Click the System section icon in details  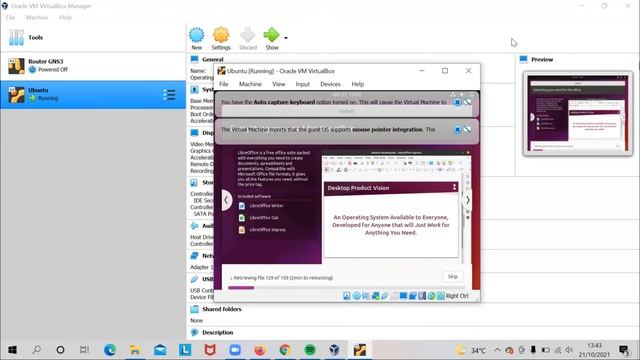click(x=194, y=89)
